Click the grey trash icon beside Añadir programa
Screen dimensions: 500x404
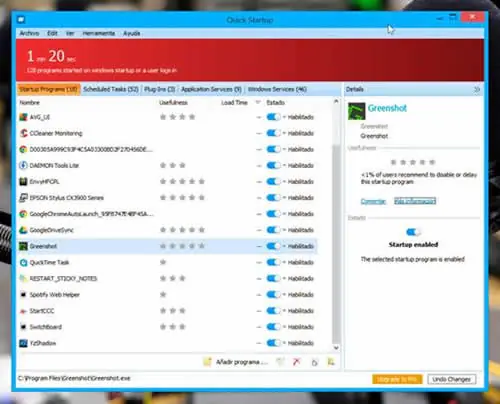click(x=280, y=362)
